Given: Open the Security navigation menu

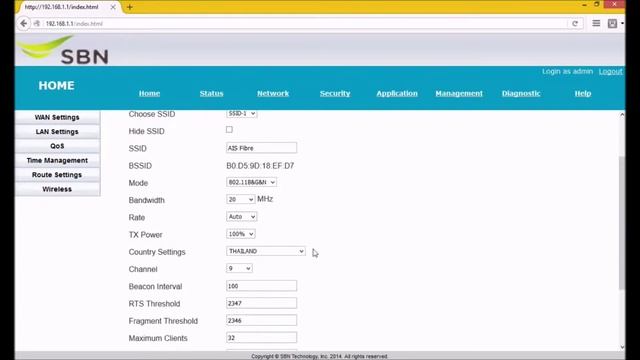Looking at the screenshot, I should [335, 93].
